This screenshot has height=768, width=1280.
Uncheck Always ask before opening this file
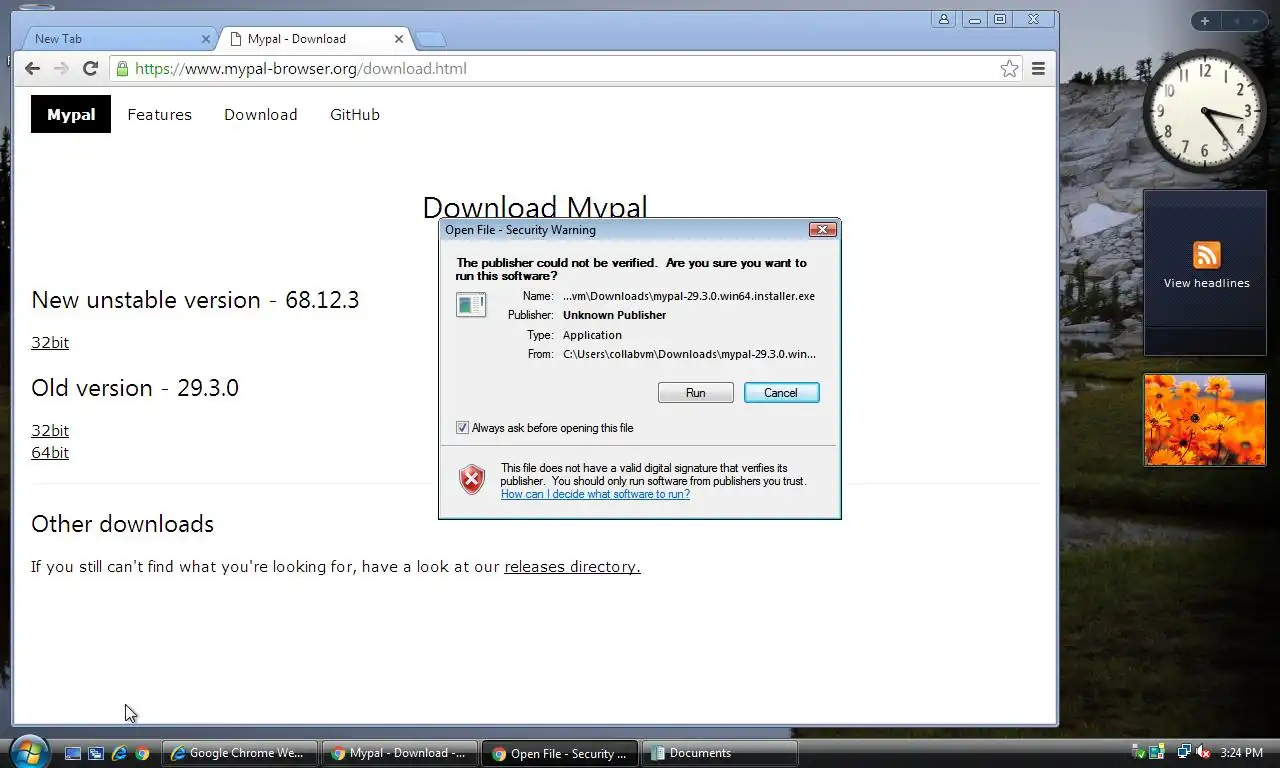(462, 428)
